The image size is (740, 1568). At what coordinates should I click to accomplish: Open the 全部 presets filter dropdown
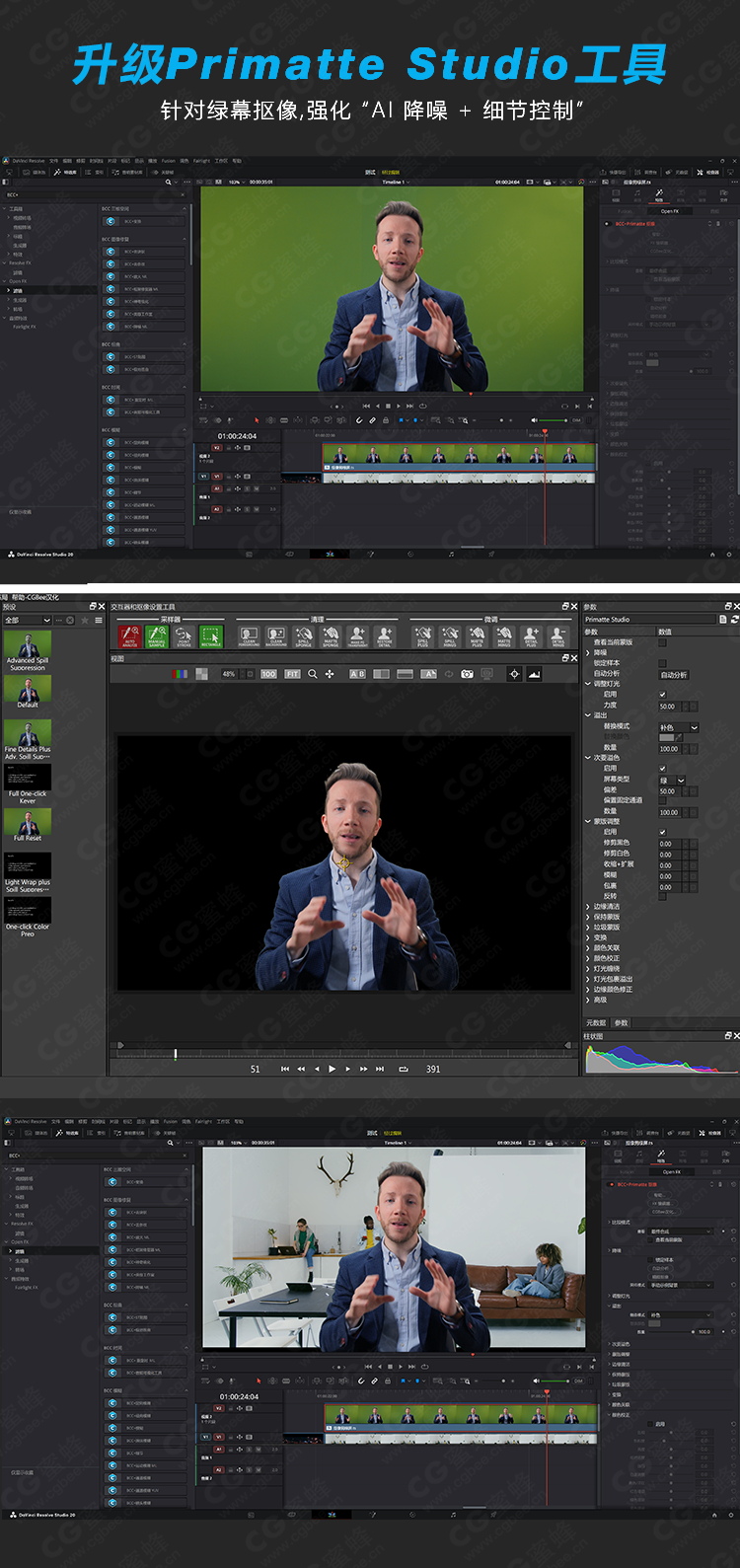click(x=28, y=620)
